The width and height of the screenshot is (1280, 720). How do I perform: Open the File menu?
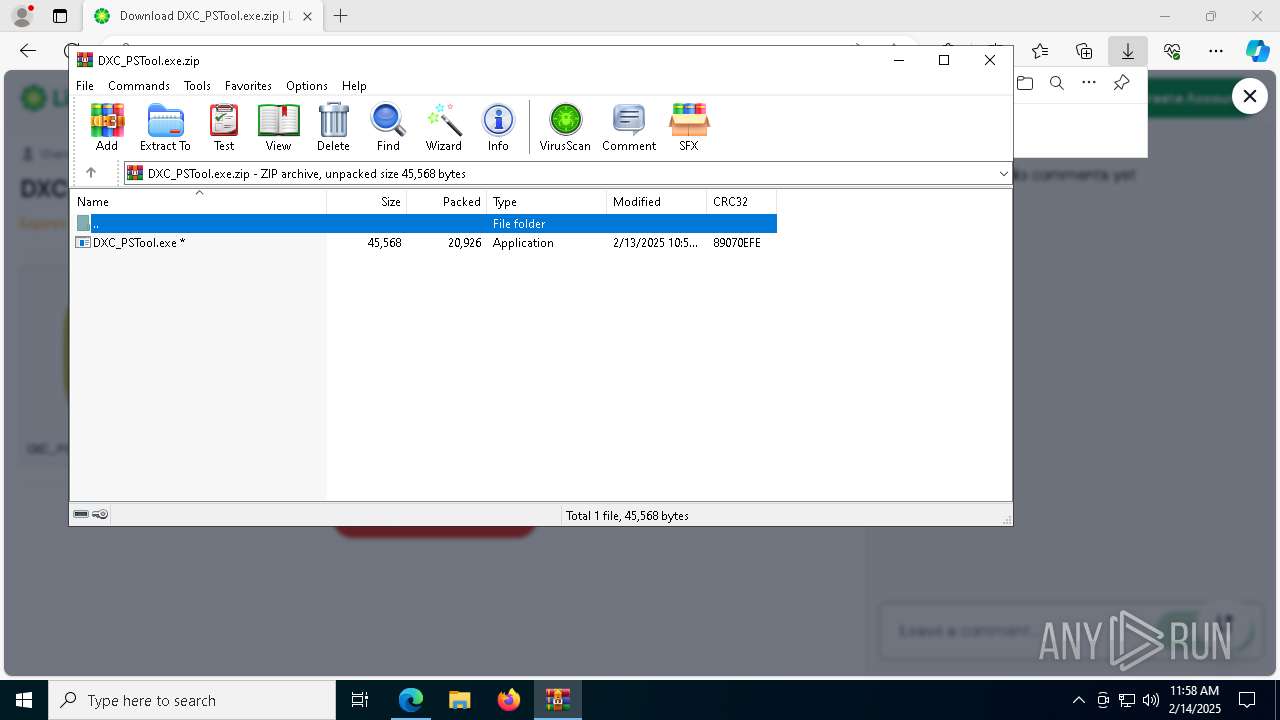[x=85, y=86]
